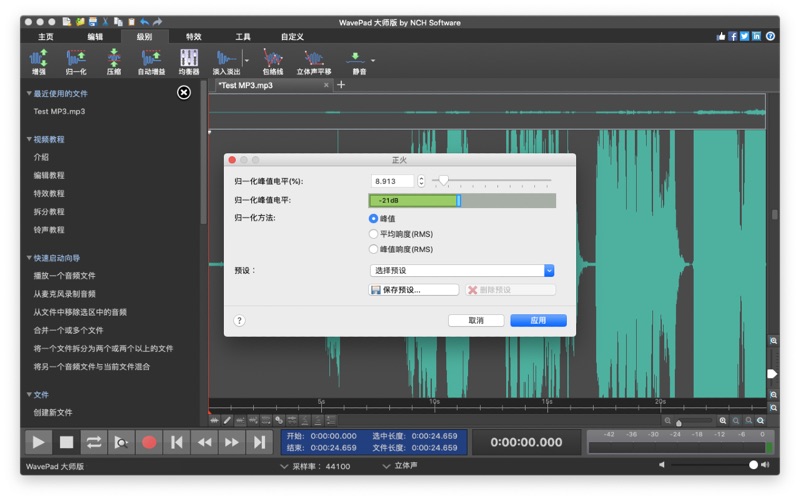This screenshot has width=800, height=500.
Task: Click the 包络线 envelope tool icon
Action: [272, 60]
